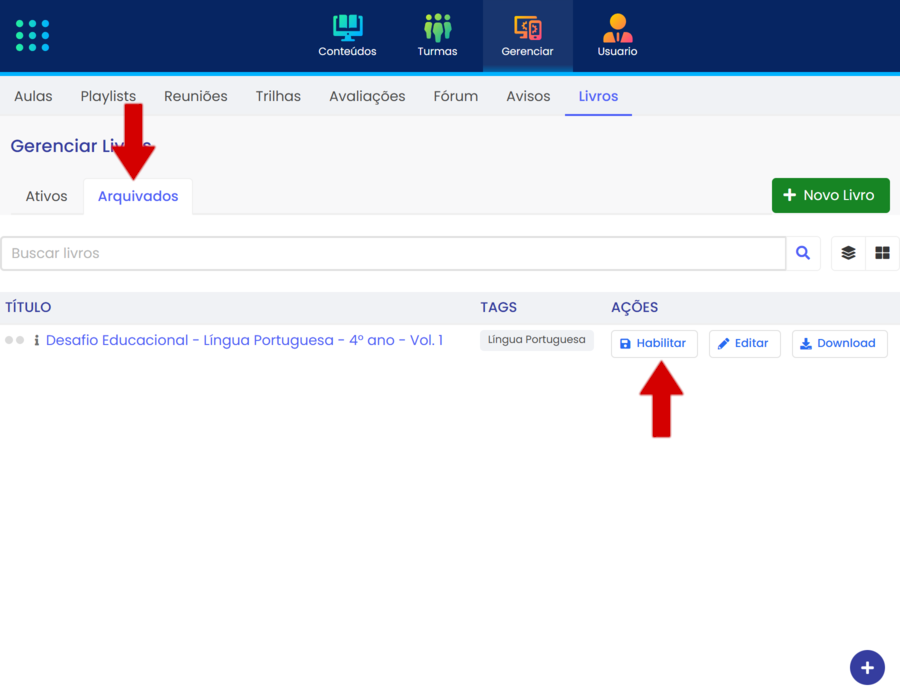
Task: Select the Arquivados tab
Action: (138, 196)
